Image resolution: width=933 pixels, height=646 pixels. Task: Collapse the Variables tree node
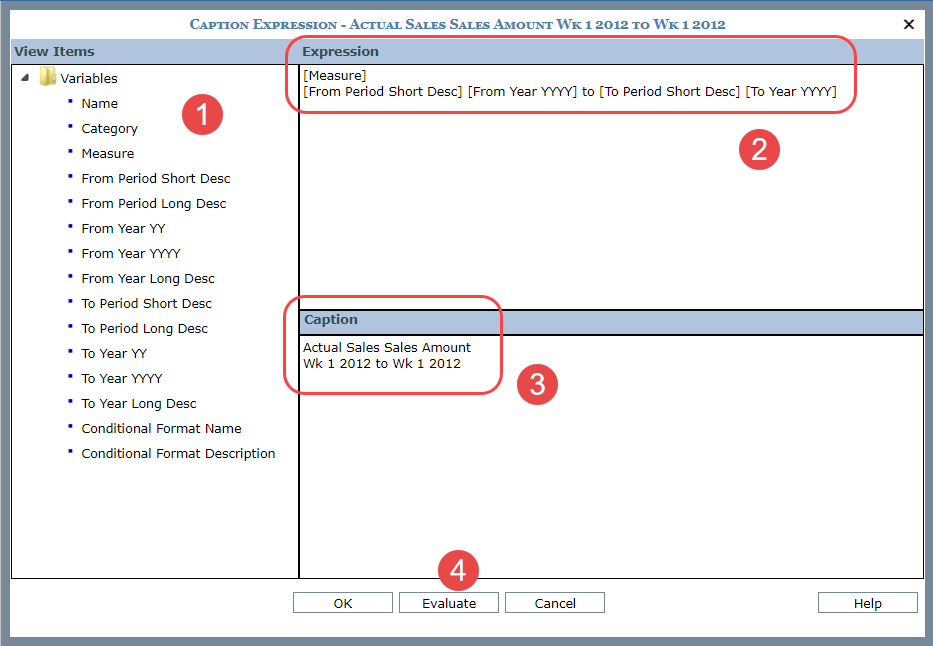tap(24, 78)
